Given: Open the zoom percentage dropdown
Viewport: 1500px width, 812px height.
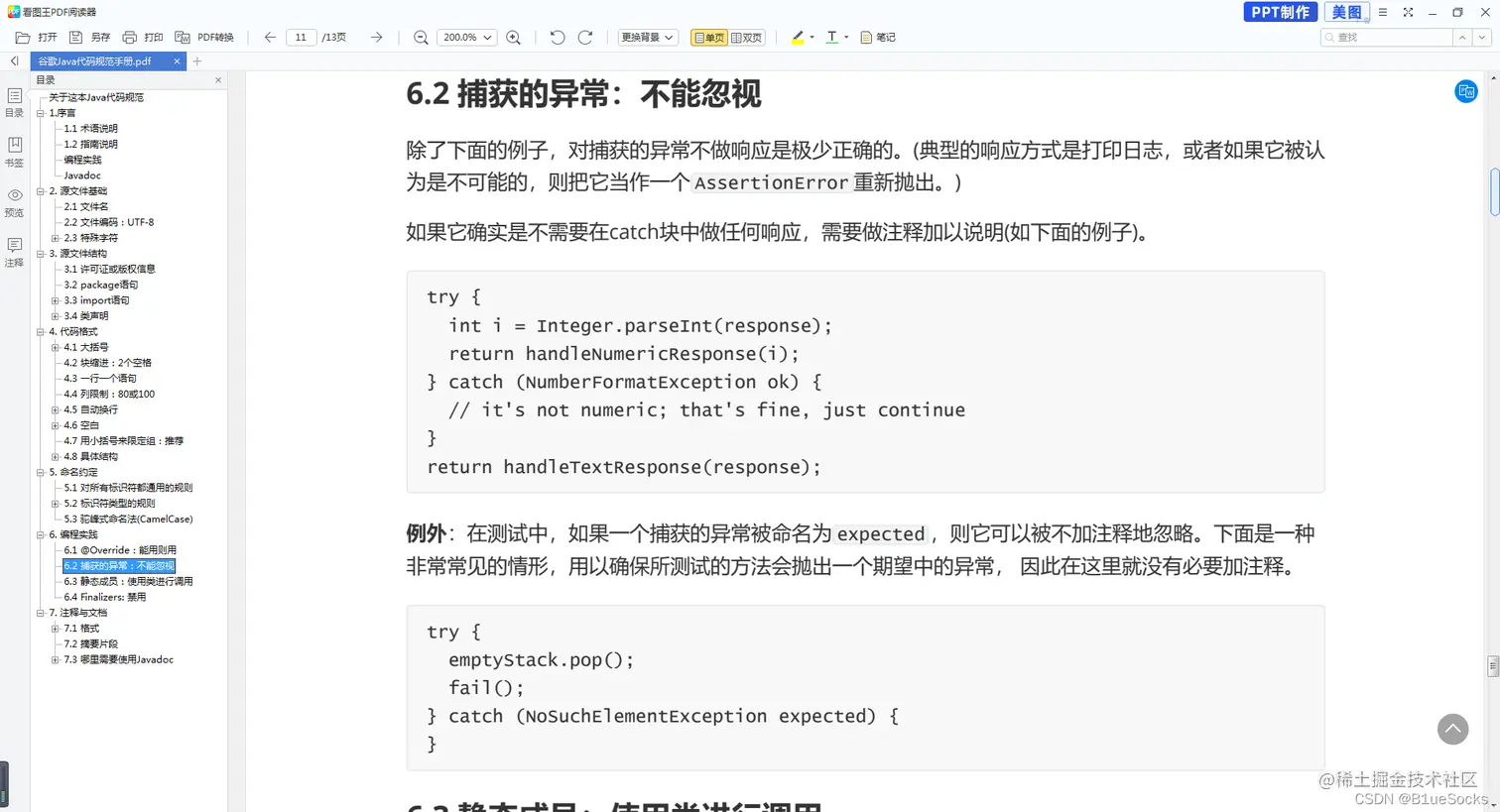Looking at the screenshot, I should [467, 37].
